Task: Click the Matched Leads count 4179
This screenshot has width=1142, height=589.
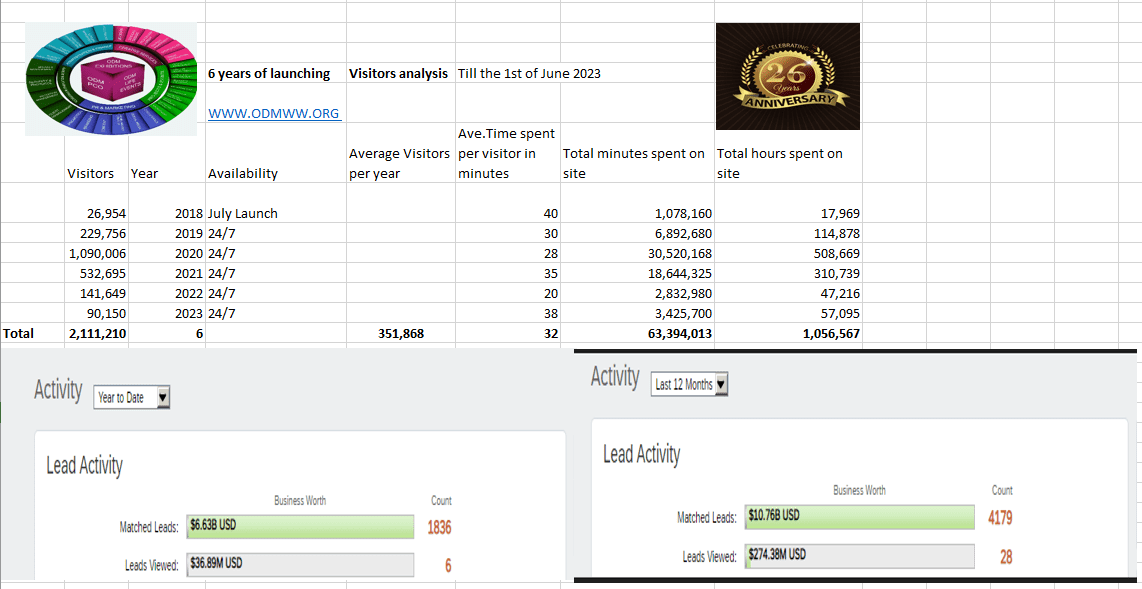Action: pos(1000,518)
